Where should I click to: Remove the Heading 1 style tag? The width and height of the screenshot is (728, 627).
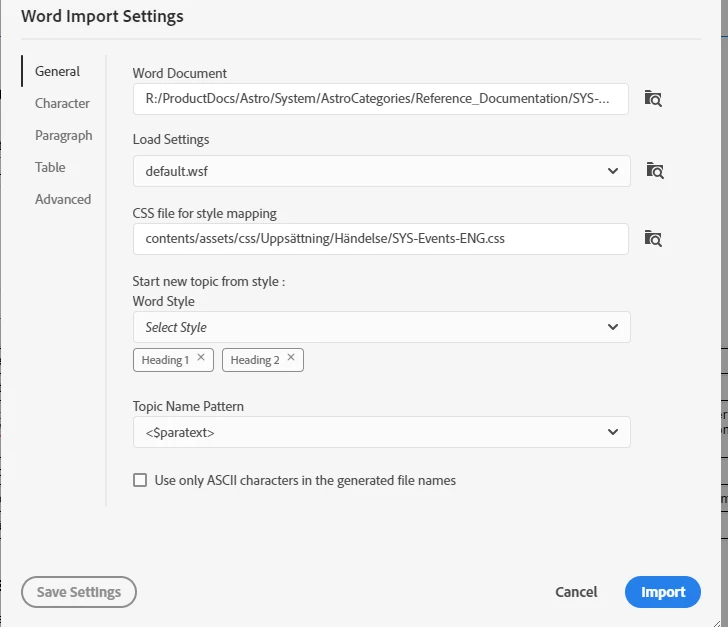pyautogui.click(x=201, y=358)
